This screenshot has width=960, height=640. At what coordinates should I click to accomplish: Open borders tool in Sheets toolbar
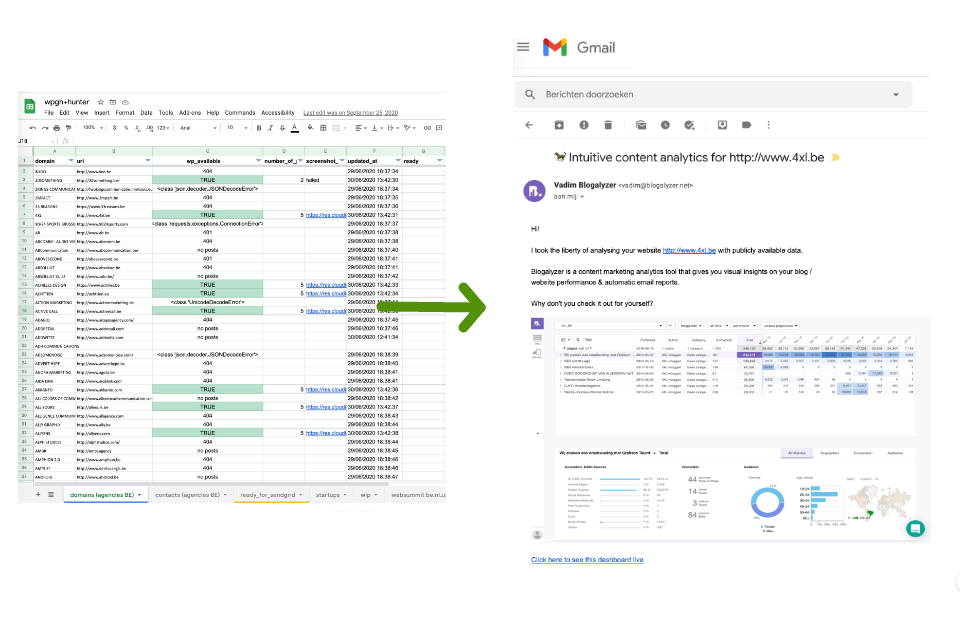coord(323,128)
